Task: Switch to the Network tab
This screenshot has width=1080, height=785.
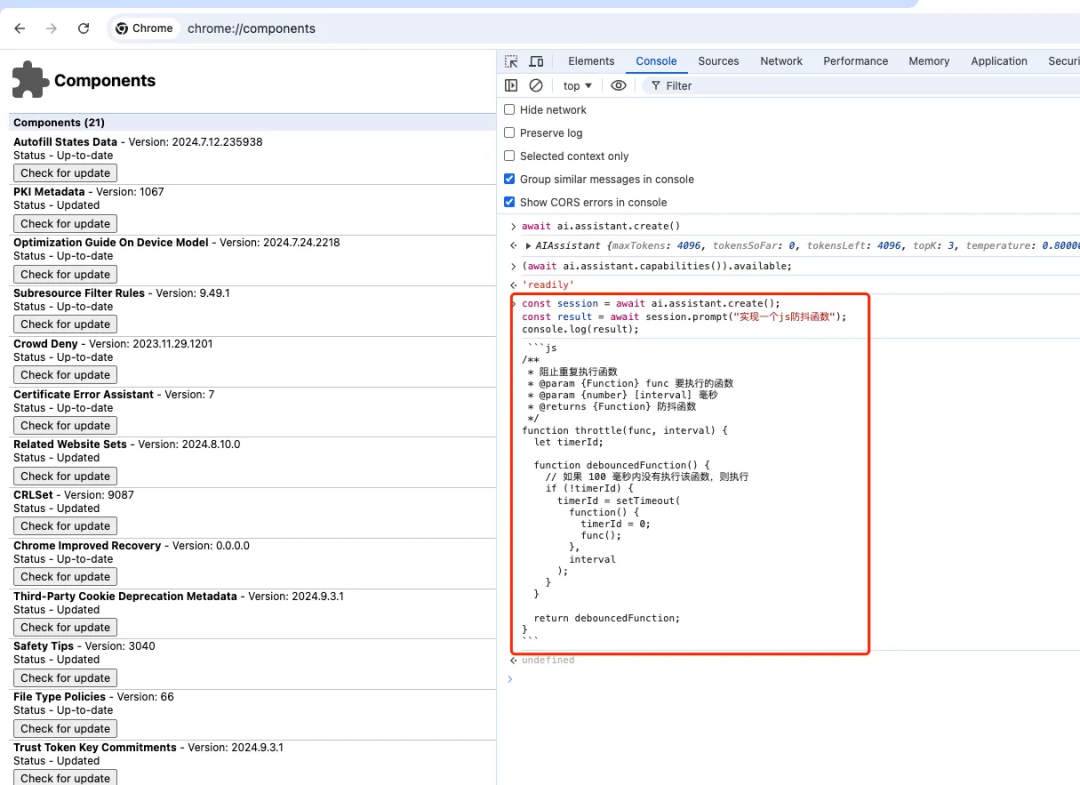Action: tap(781, 61)
